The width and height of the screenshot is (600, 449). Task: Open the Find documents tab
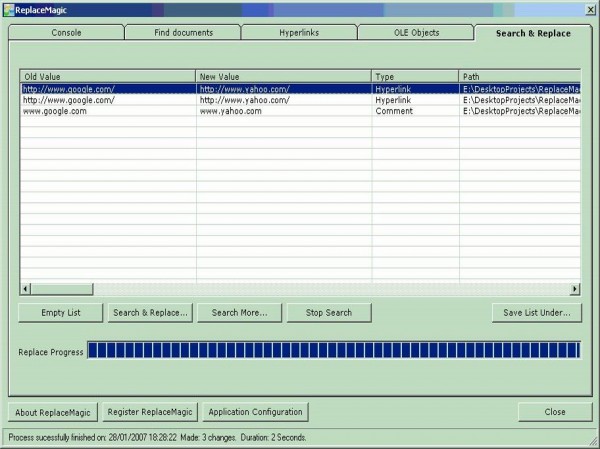click(x=183, y=33)
